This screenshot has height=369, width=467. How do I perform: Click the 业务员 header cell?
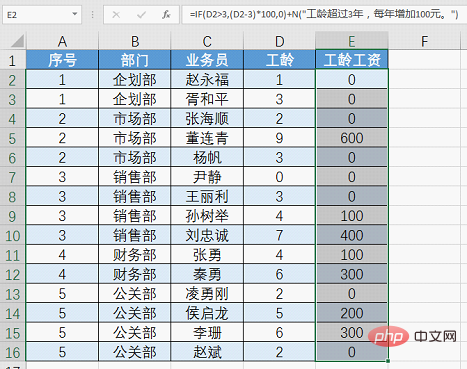(207, 60)
